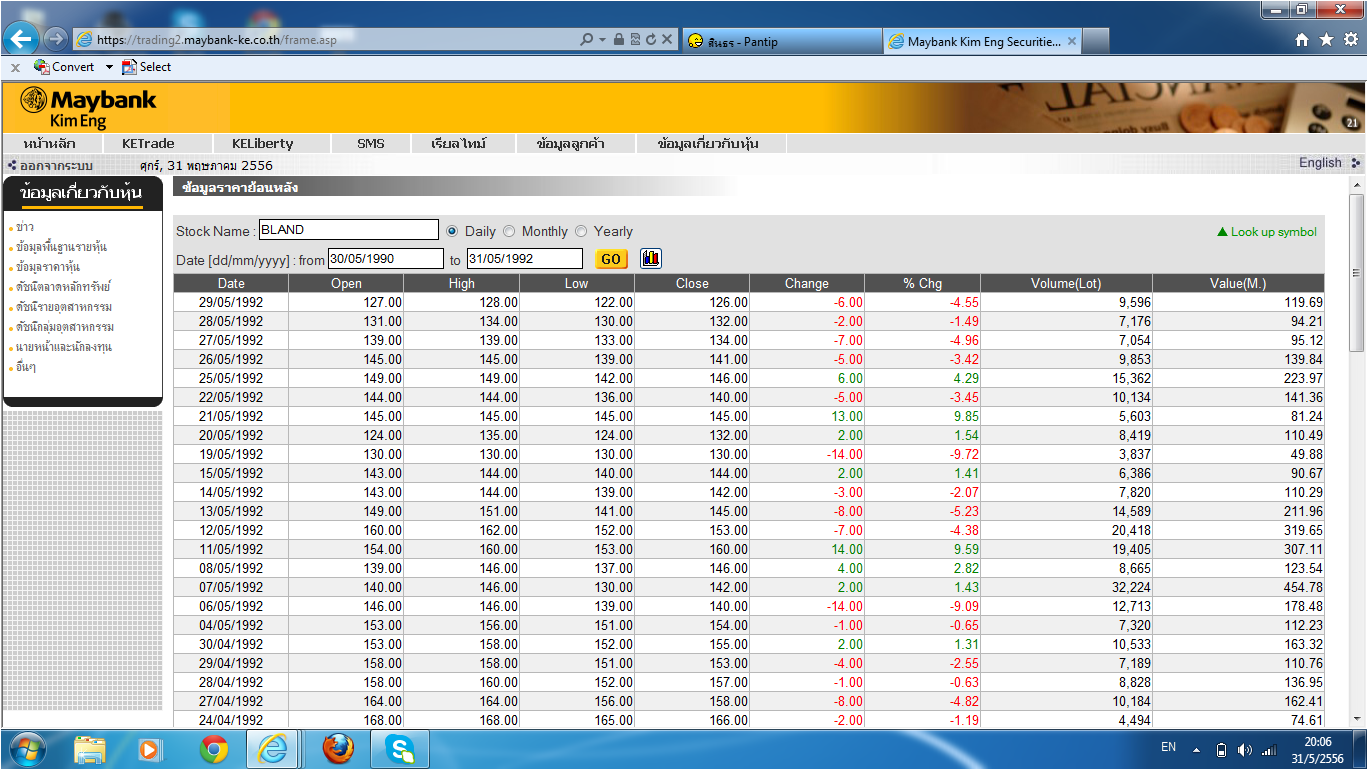Open Skype from the taskbar
Image resolution: width=1368 pixels, height=770 pixels.
401,749
